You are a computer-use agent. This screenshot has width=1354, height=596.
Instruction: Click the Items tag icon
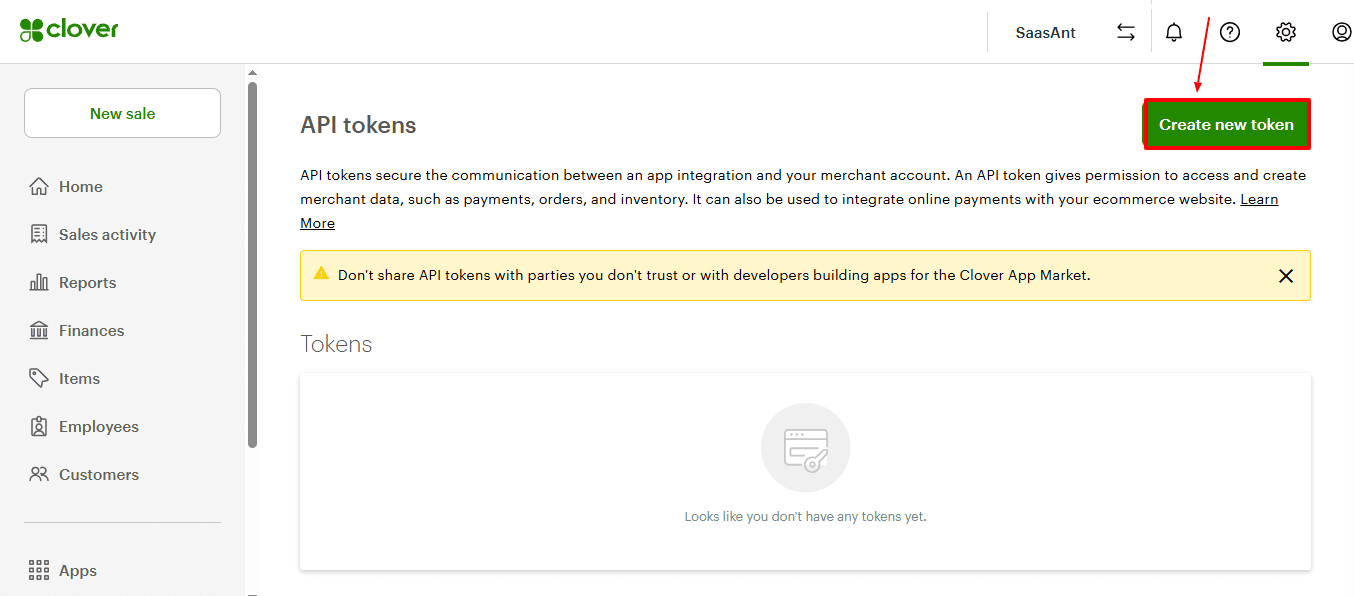pyautogui.click(x=39, y=378)
